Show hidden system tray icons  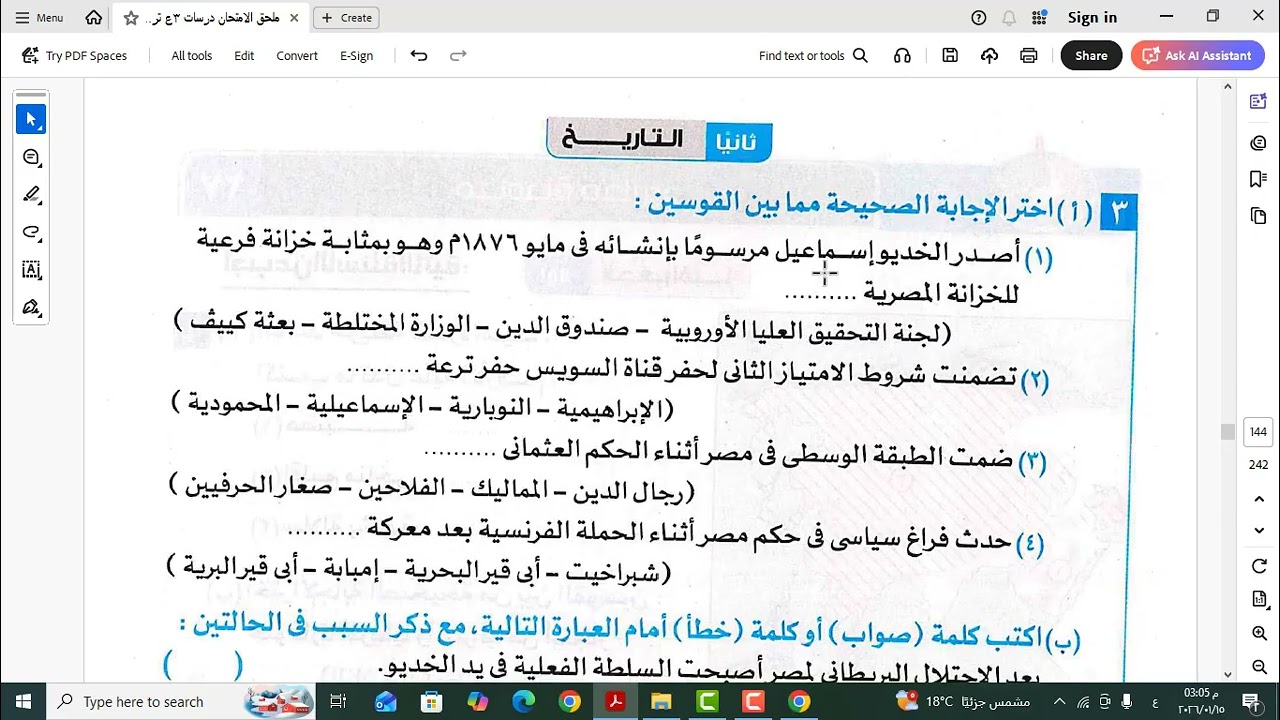[1060, 701]
